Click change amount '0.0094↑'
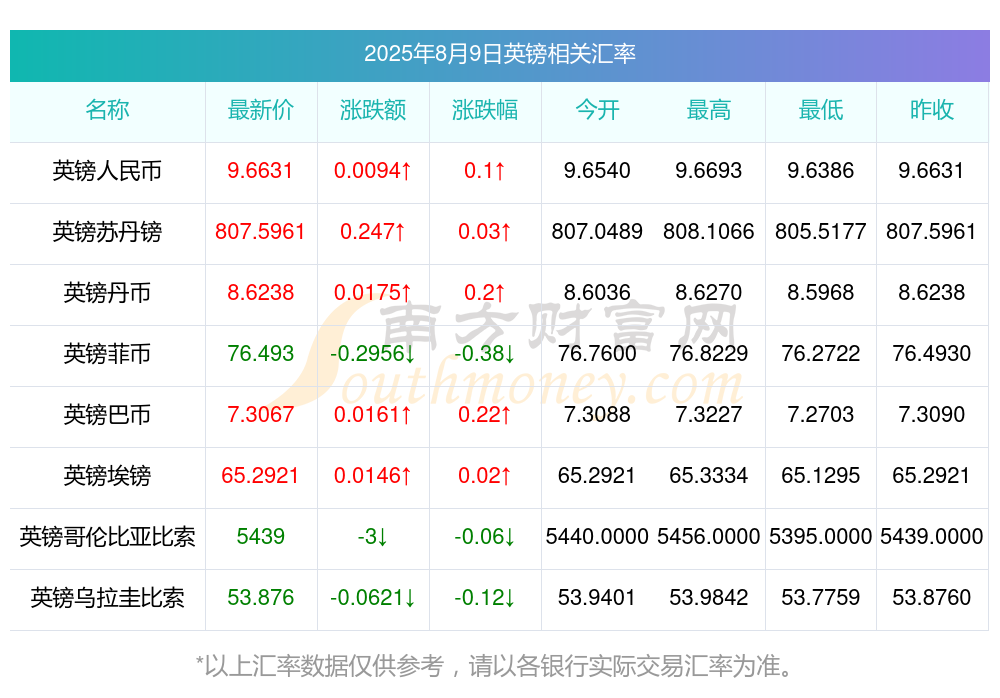 pos(372,171)
